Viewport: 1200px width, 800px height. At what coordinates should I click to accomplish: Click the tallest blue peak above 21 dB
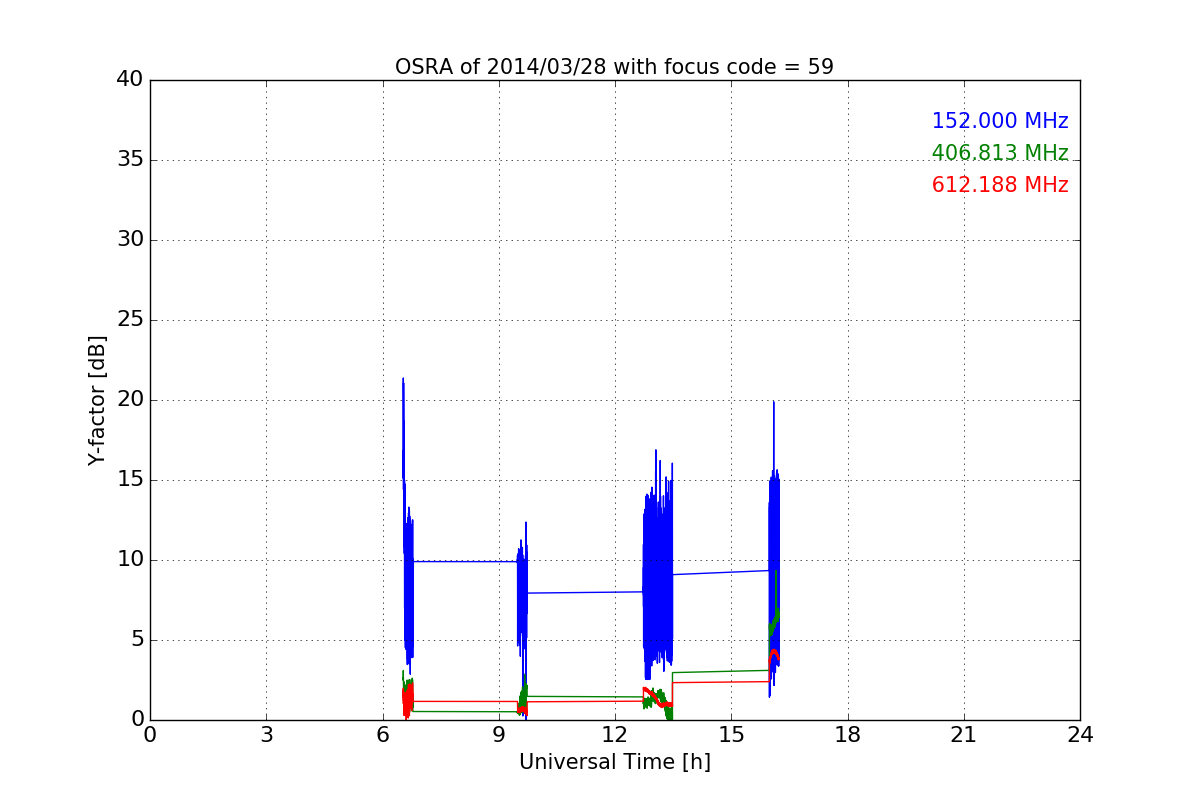403,381
